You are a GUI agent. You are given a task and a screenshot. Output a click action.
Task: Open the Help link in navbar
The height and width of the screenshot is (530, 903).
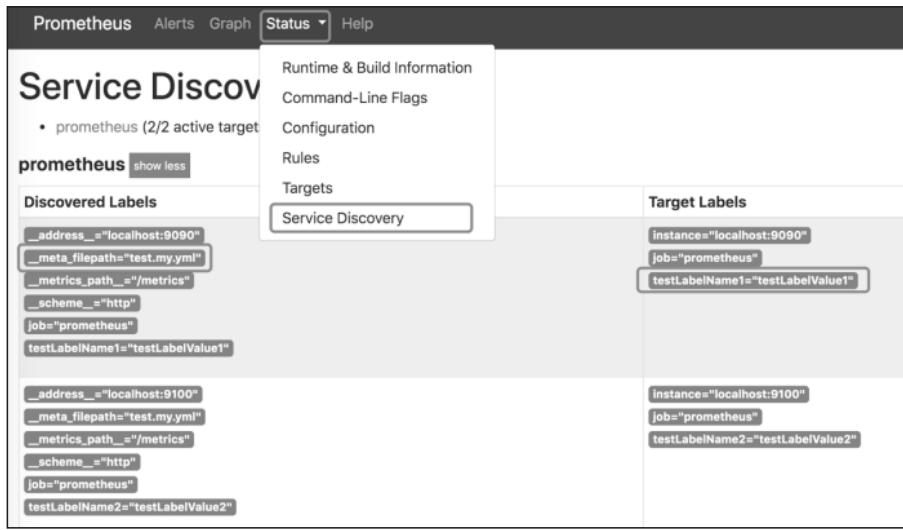coord(357,24)
